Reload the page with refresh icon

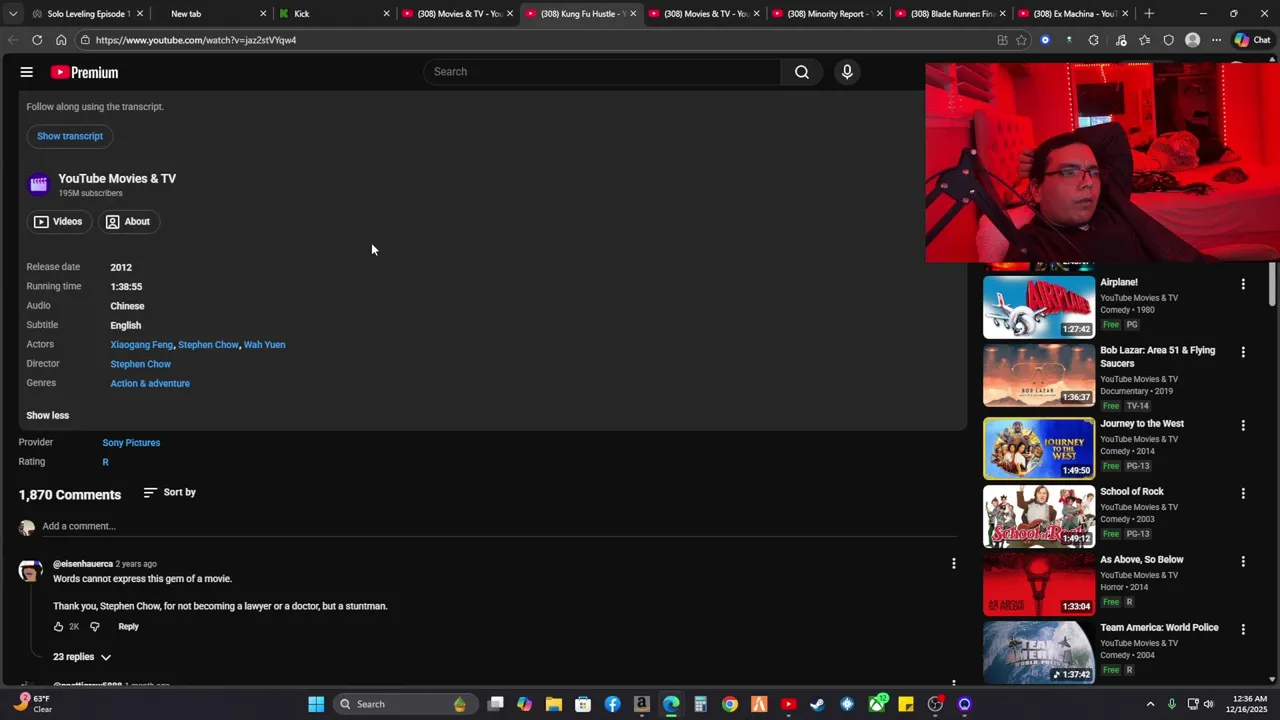pyautogui.click(x=37, y=40)
